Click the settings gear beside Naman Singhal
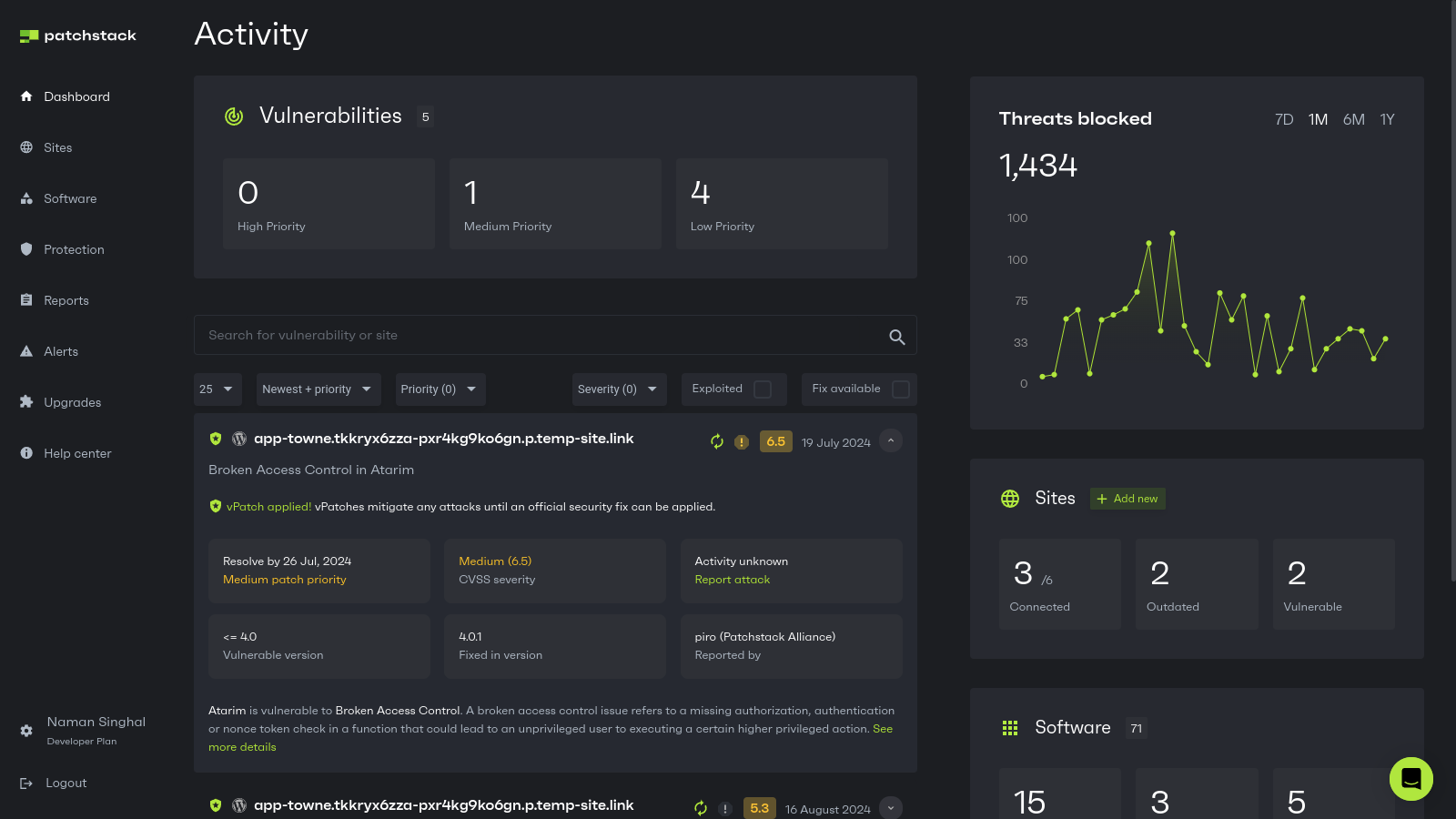Screen dimensions: 1456x819 pyautogui.click(x=26, y=731)
